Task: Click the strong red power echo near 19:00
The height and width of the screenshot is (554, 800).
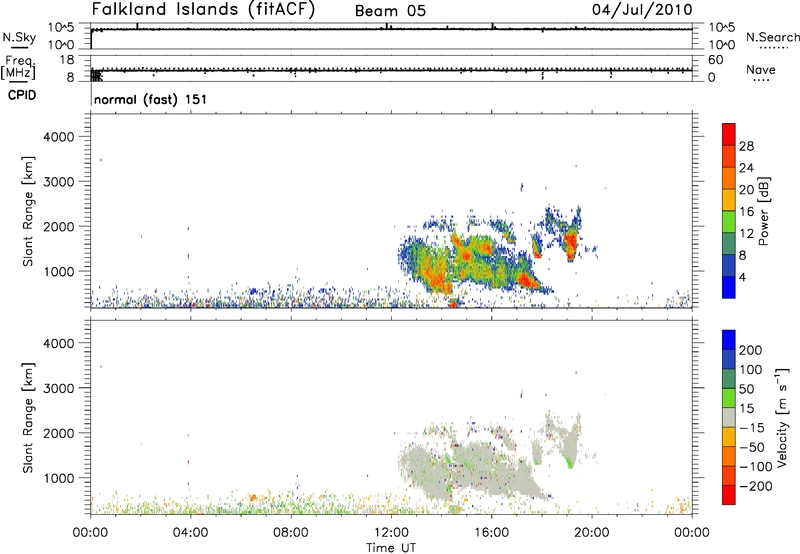Action: click(x=570, y=244)
